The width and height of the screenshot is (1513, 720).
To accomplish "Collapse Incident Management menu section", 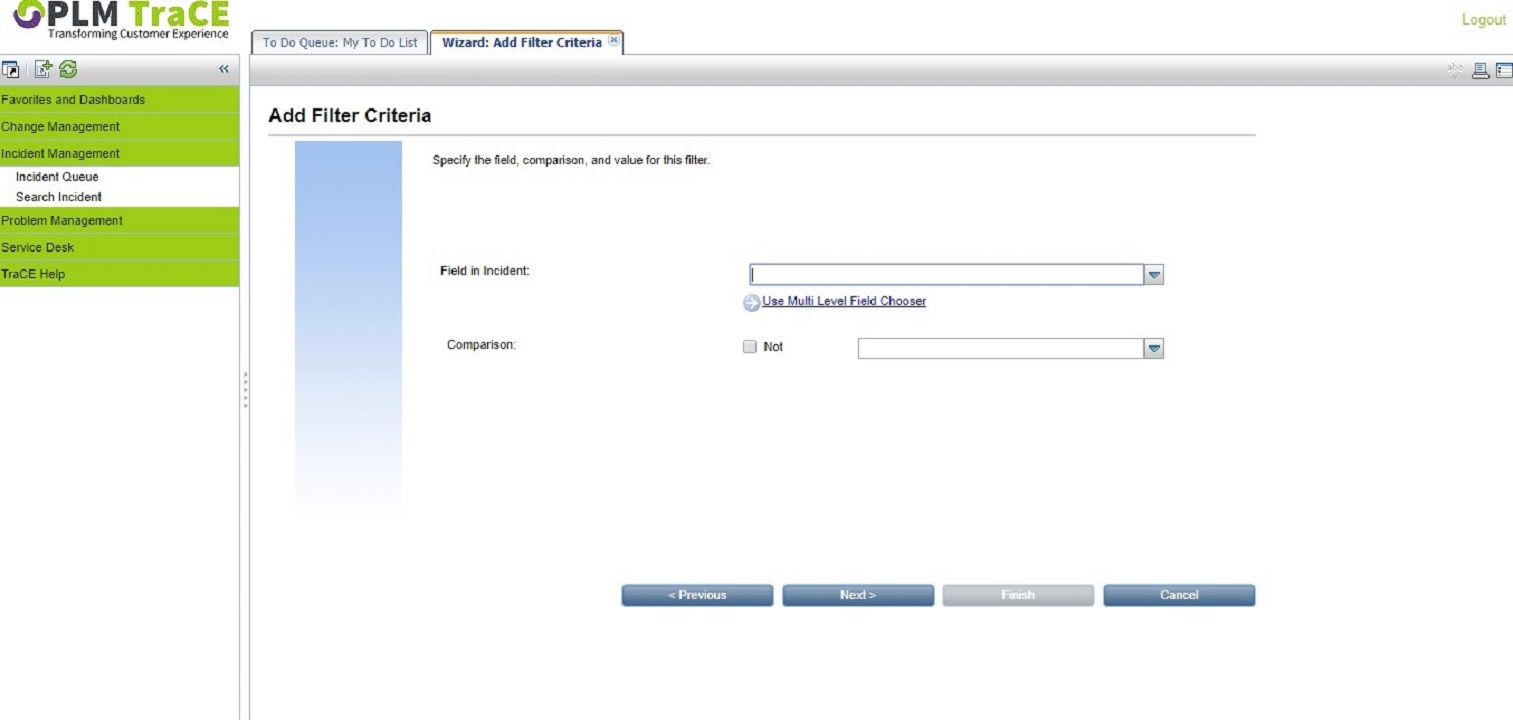I will [x=120, y=154].
